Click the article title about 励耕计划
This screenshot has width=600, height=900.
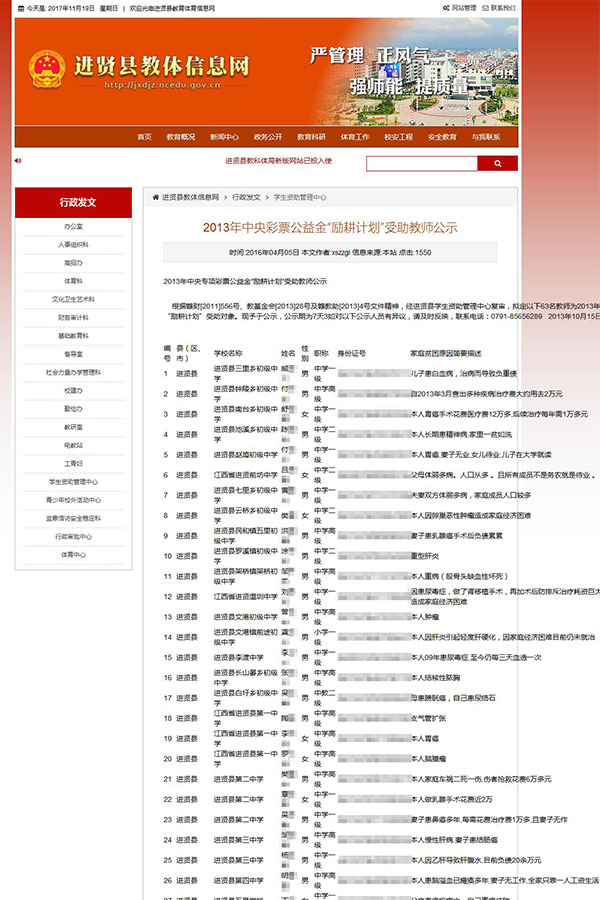click(x=330, y=227)
